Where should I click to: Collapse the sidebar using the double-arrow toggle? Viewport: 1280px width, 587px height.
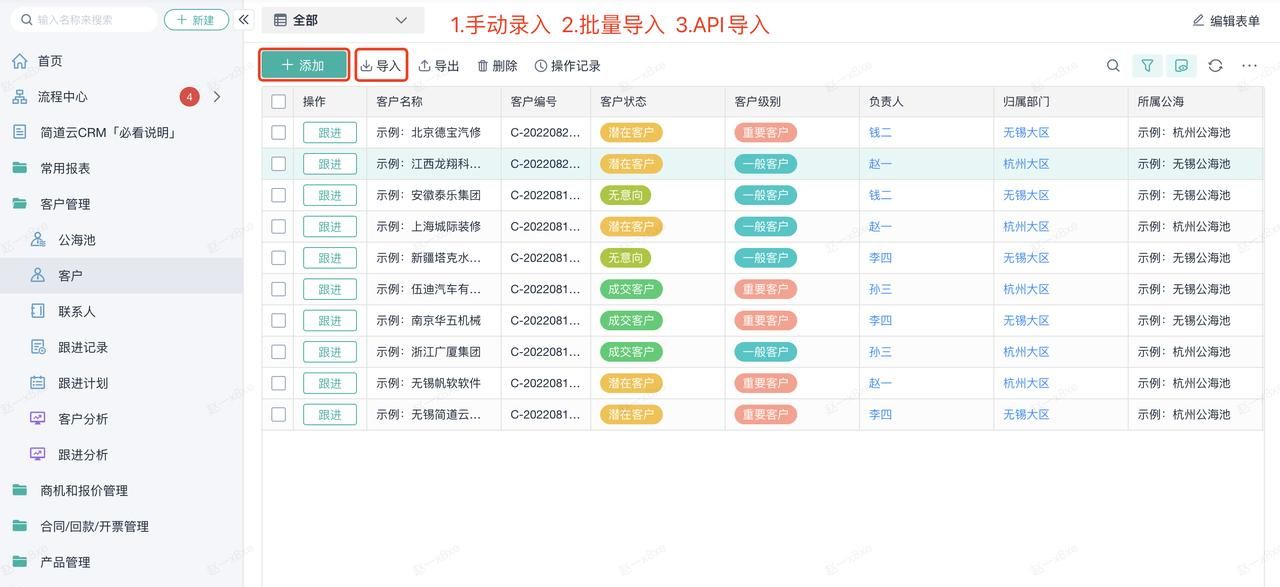(243, 19)
